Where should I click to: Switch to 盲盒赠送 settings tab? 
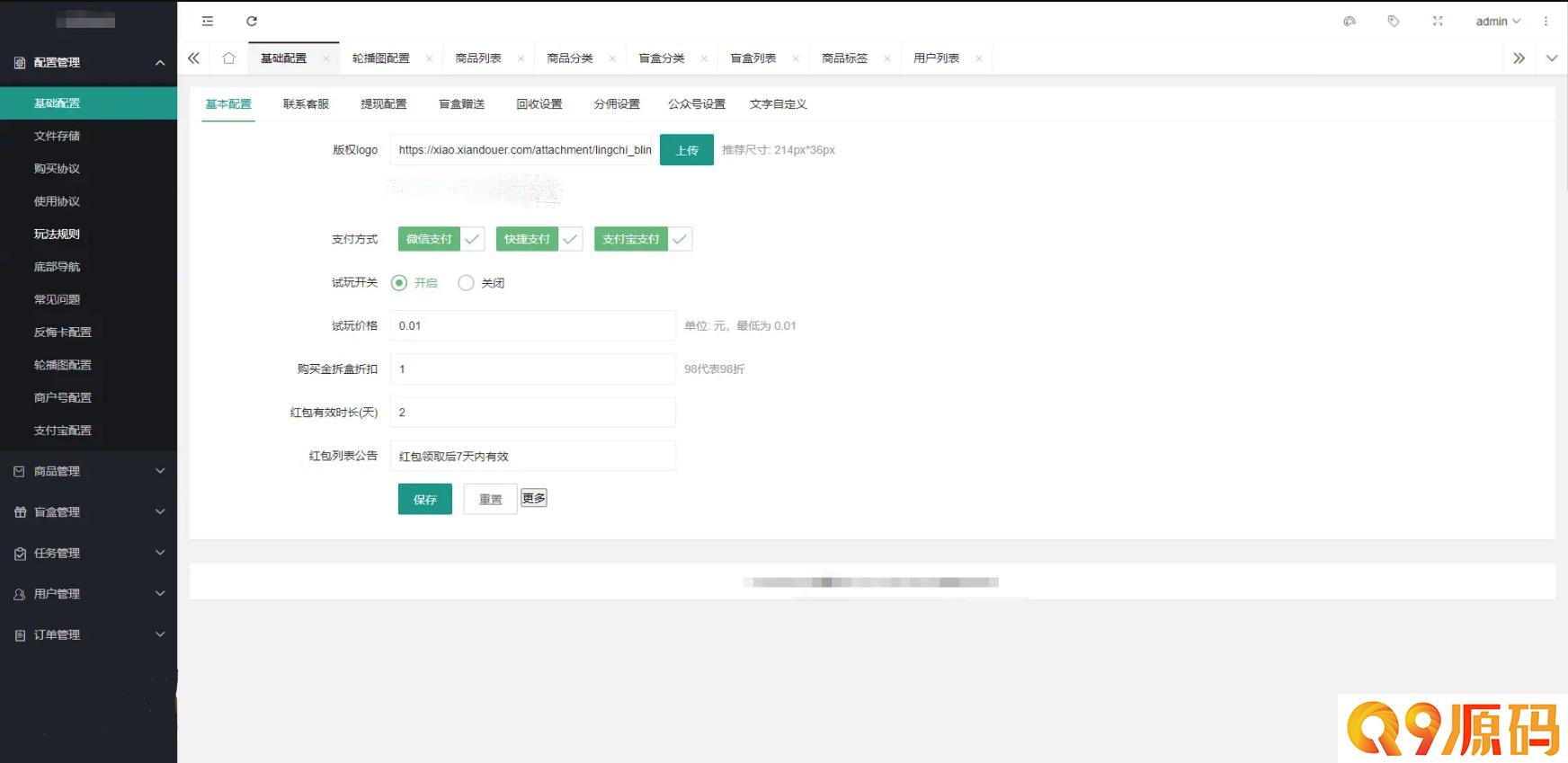[461, 104]
